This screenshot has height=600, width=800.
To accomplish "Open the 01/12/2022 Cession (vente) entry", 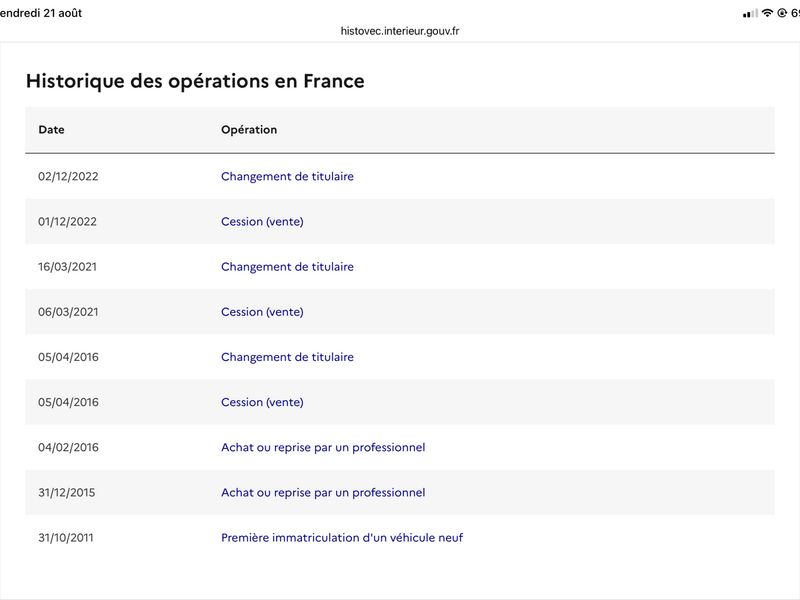I will 262,221.
